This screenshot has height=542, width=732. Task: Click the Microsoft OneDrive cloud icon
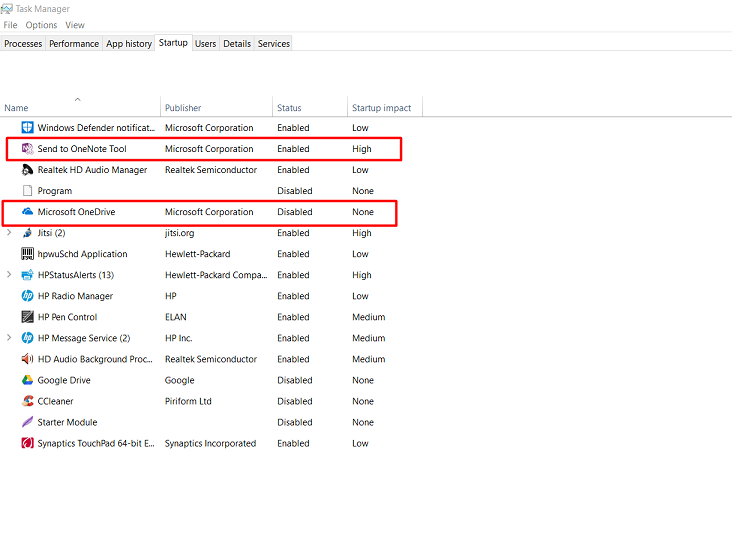[28, 211]
